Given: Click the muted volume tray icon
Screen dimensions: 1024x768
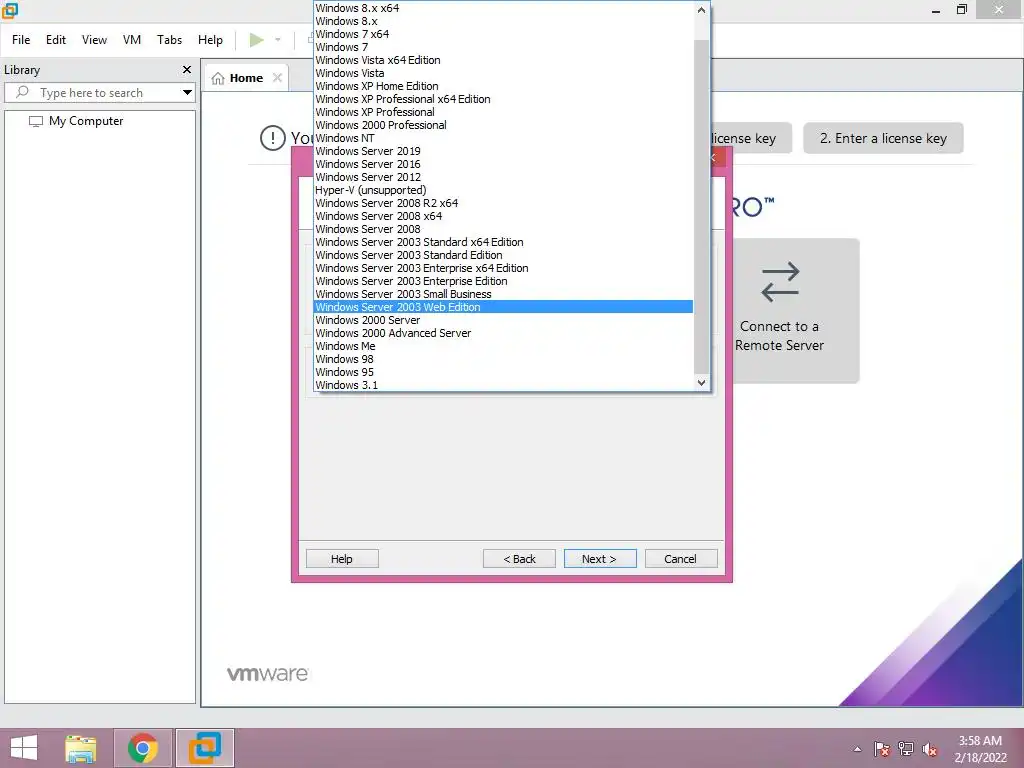Looking at the screenshot, I should click(930, 750).
